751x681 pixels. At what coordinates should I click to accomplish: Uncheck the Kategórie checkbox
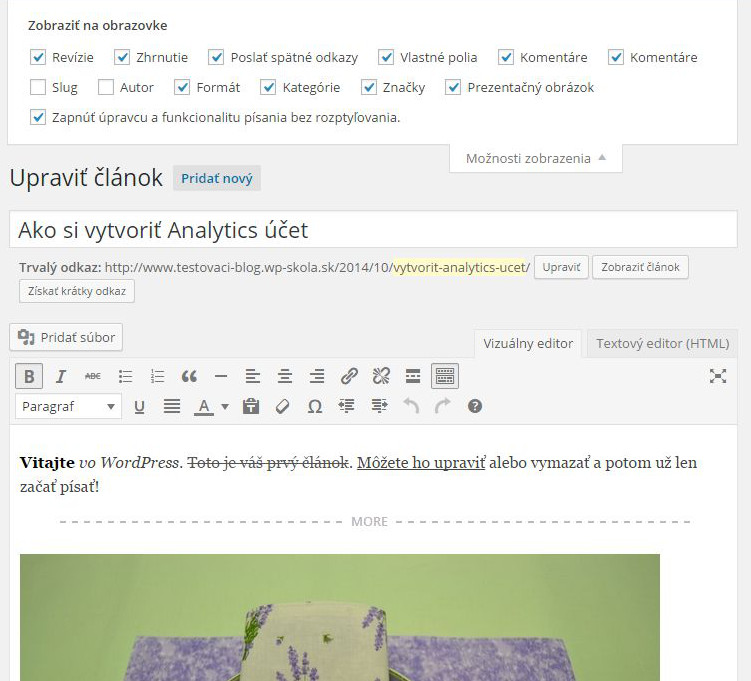(x=268, y=87)
